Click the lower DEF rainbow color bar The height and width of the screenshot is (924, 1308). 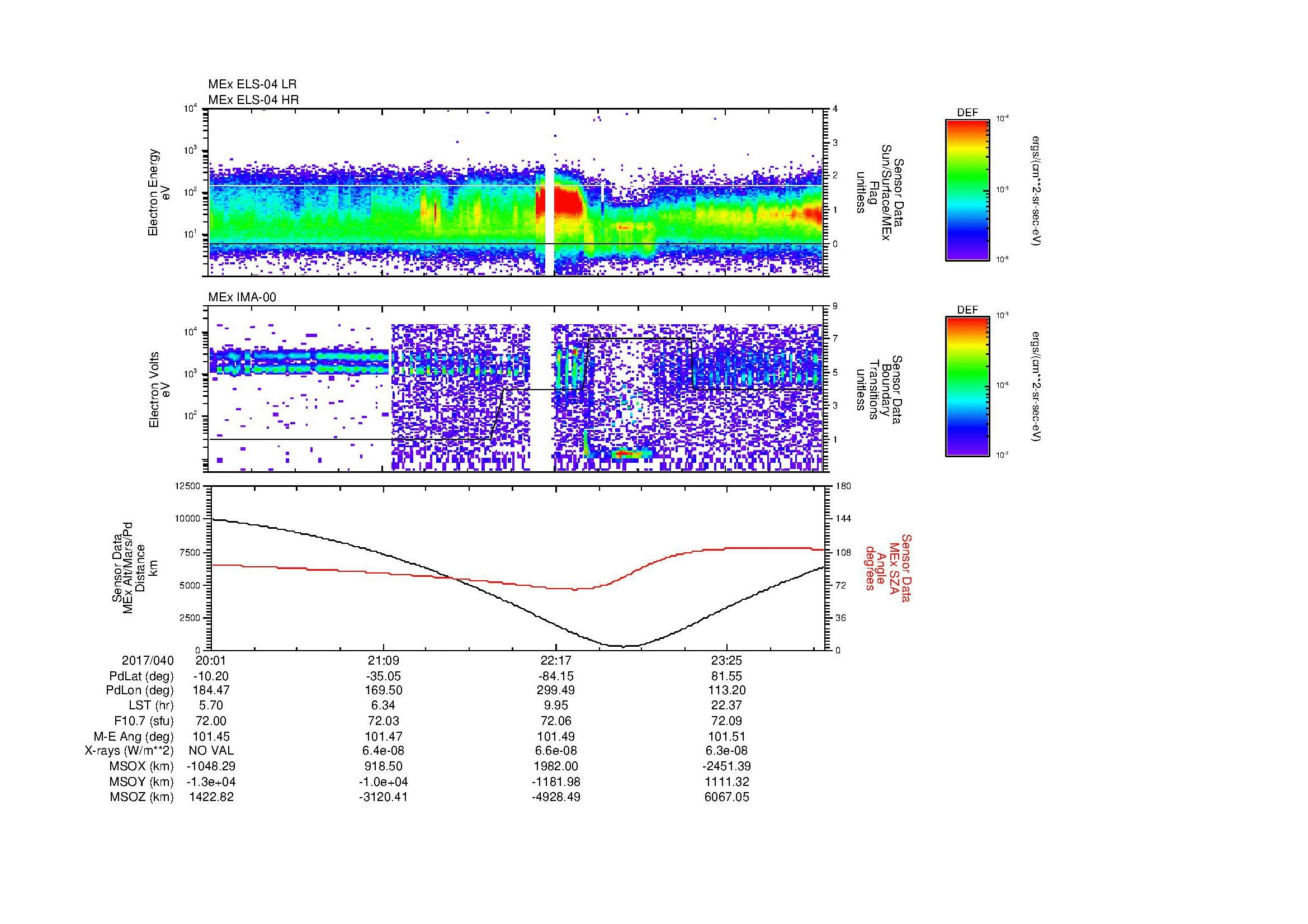click(x=967, y=387)
